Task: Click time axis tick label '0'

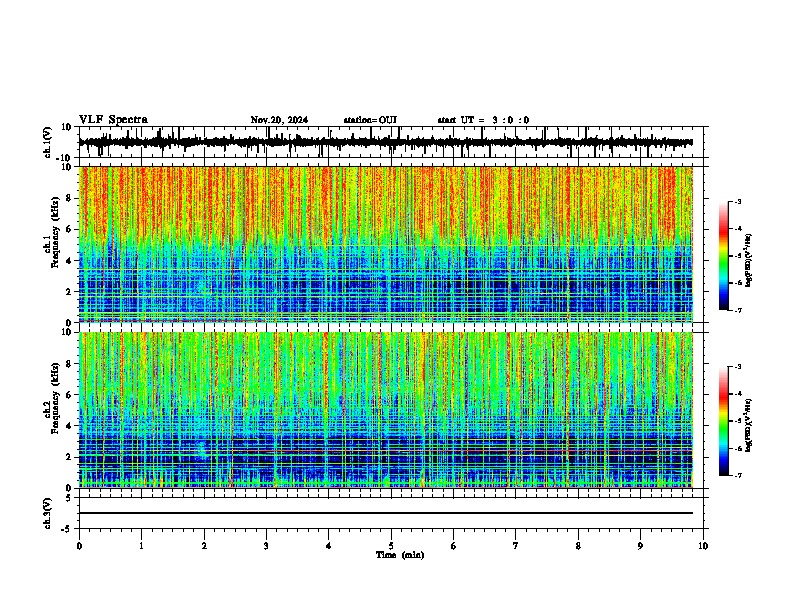Action: pos(79,546)
